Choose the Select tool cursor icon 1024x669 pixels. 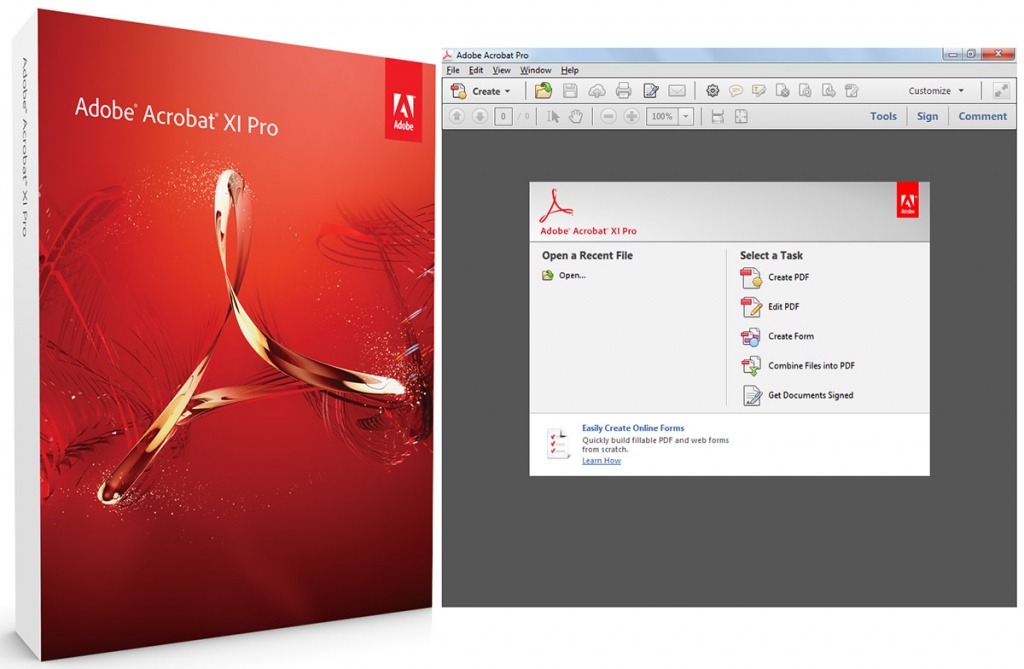pos(553,116)
